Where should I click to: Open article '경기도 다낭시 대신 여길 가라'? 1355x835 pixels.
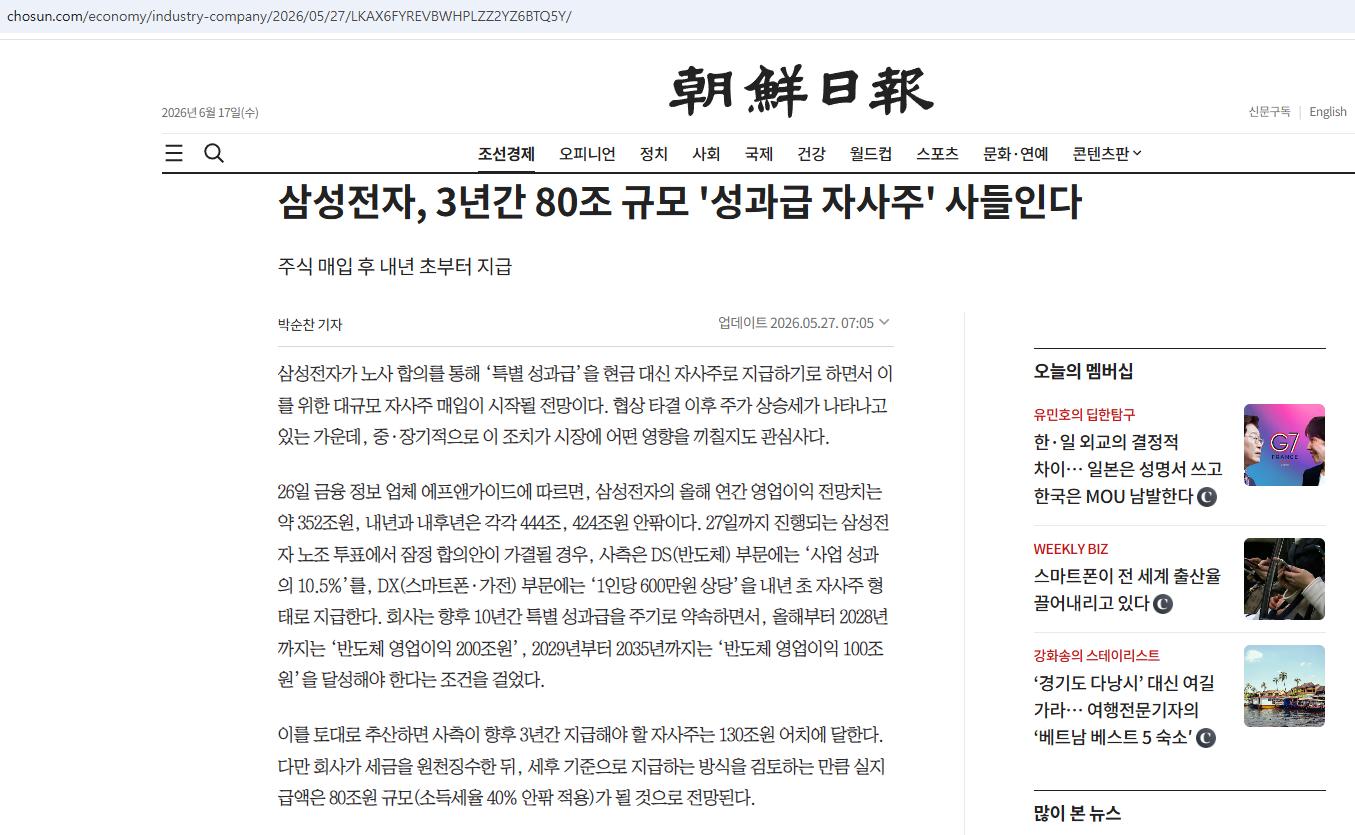click(1125, 710)
